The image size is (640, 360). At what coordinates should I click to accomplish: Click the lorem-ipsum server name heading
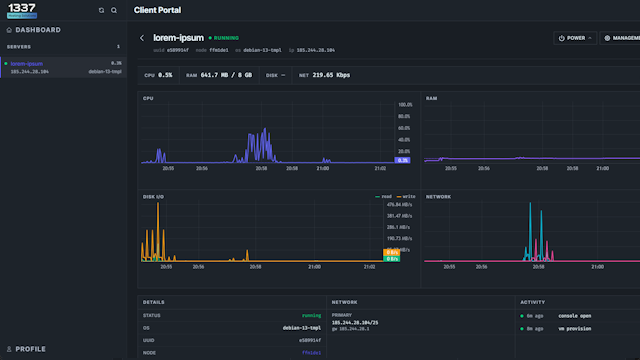(178, 38)
